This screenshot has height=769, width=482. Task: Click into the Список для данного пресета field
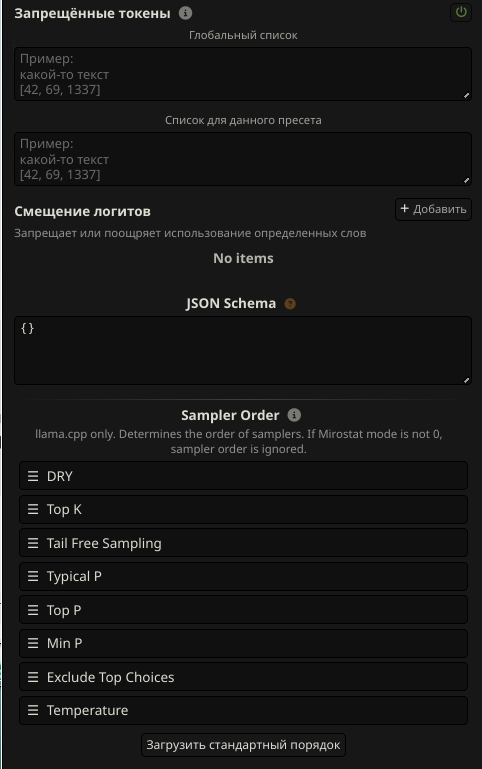click(243, 159)
